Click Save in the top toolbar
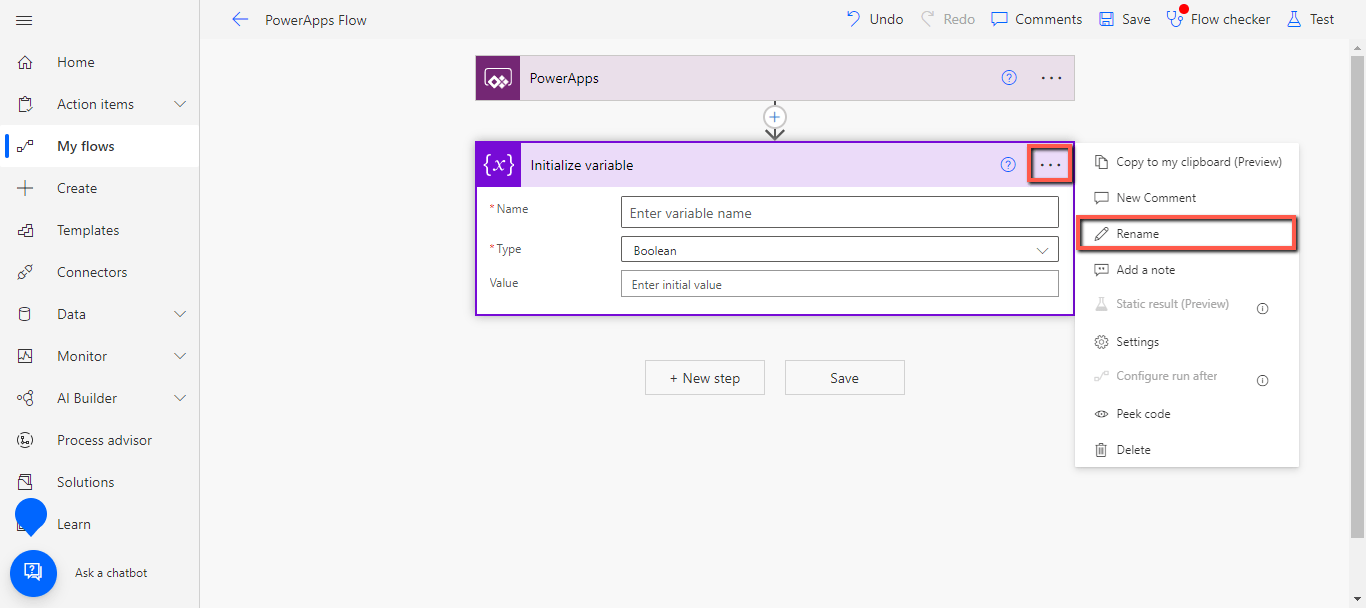 (1124, 19)
